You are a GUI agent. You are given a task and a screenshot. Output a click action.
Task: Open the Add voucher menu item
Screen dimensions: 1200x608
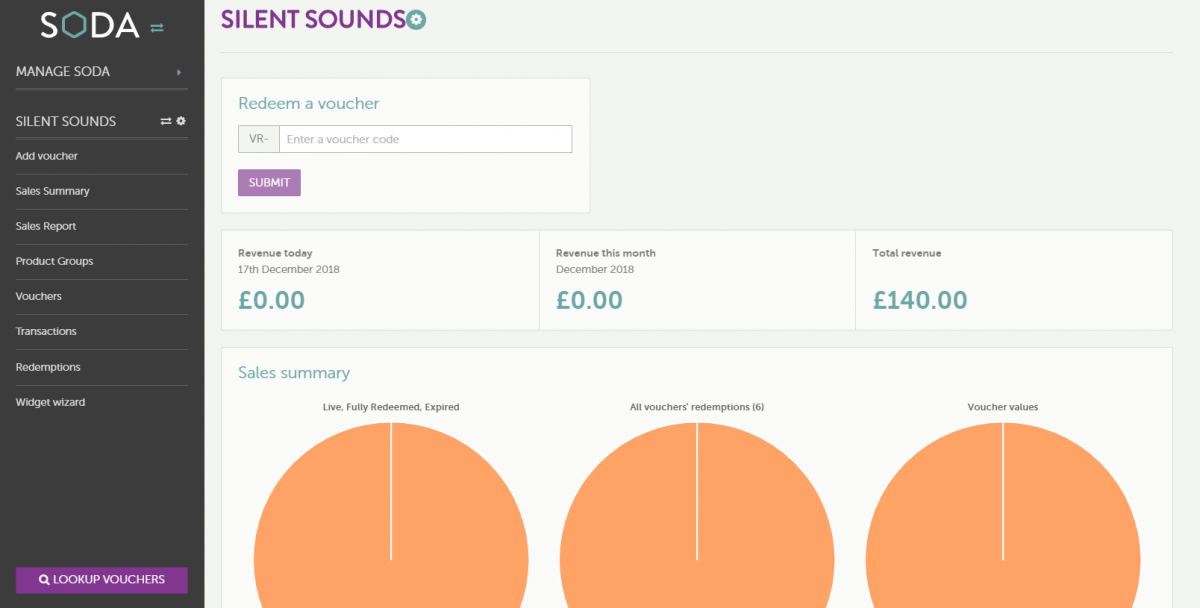point(47,156)
